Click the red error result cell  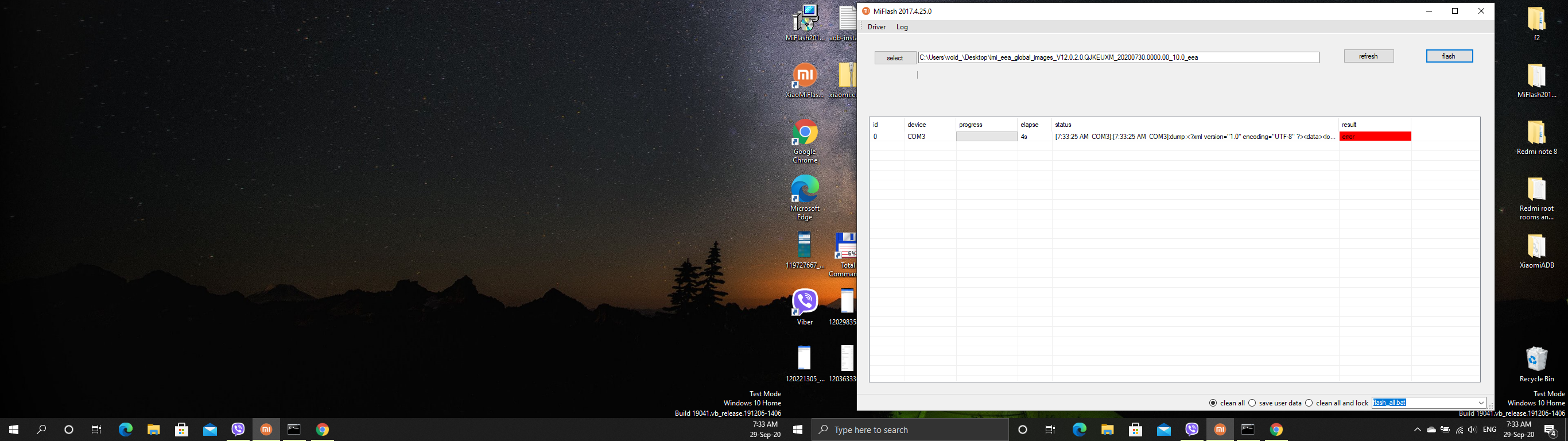[1375, 137]
